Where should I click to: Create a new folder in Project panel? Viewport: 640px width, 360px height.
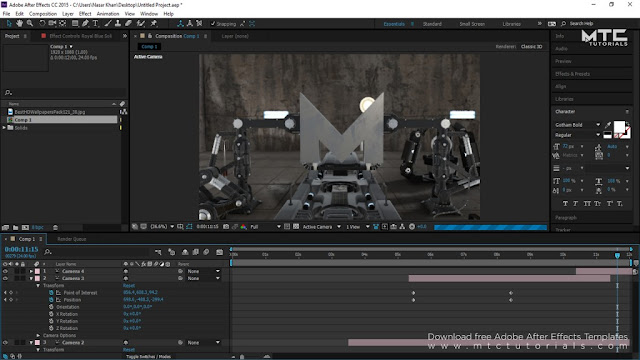click(15, 227)
